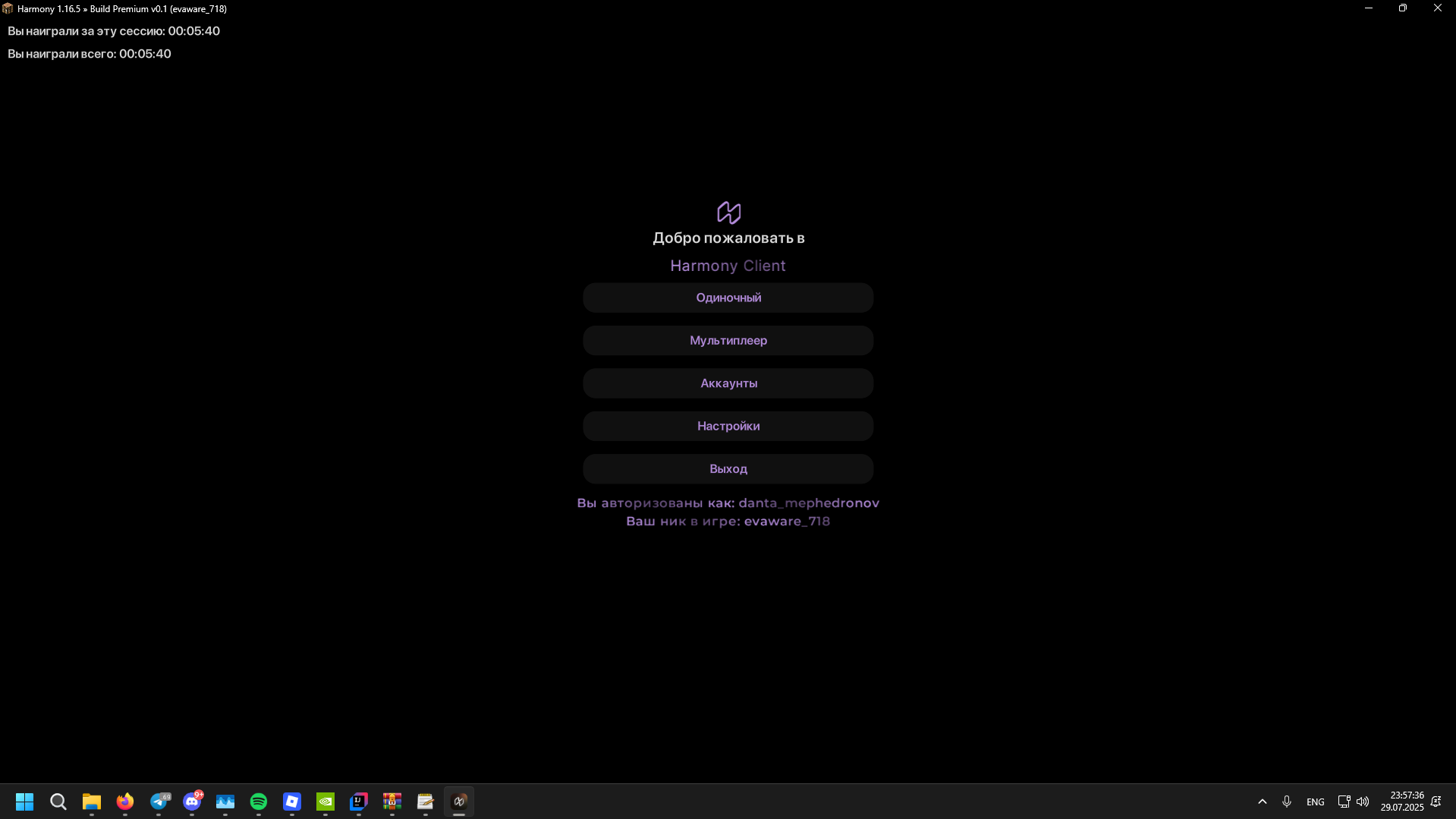Open the notification center bell icon
The width and height of the screenshot is (1456, 819).
tap(1436, 802)
